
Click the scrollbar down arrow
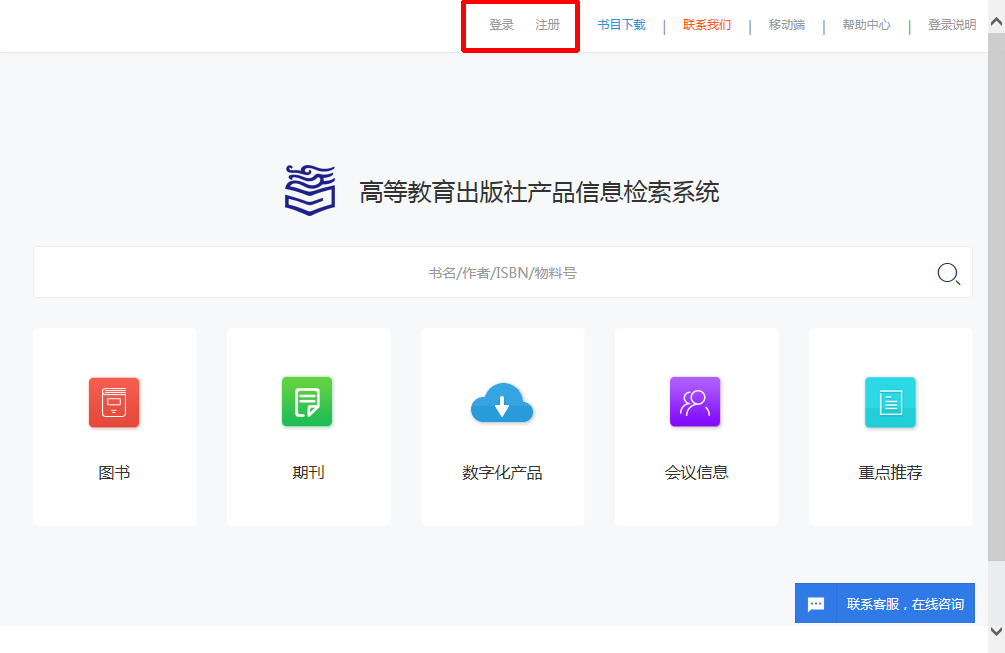coord(997,631)
